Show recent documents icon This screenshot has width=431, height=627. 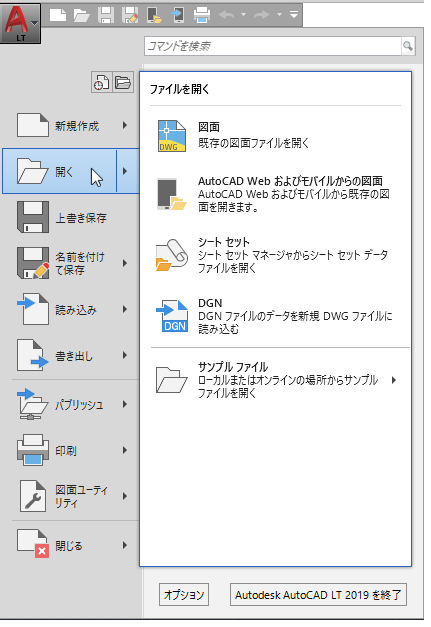pyautogui.click(x=102, y=82)
